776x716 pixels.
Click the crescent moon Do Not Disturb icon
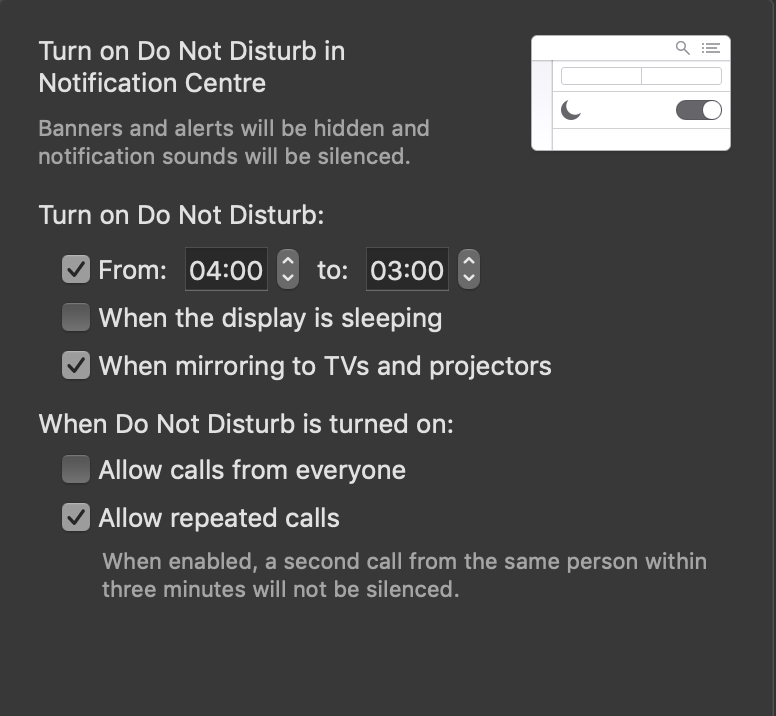[571, 110]
